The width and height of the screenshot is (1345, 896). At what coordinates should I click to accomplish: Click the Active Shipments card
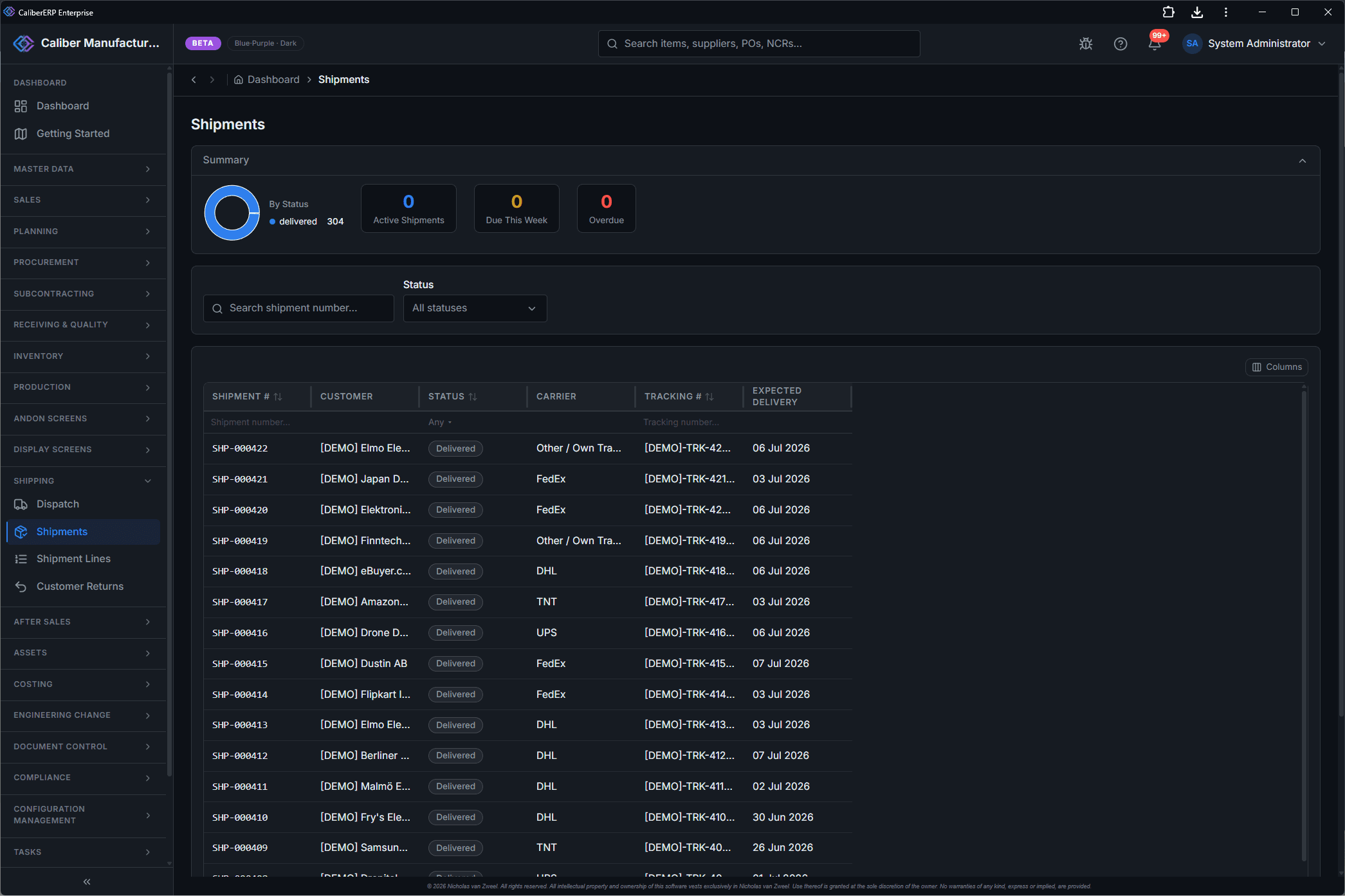[408, 208]
